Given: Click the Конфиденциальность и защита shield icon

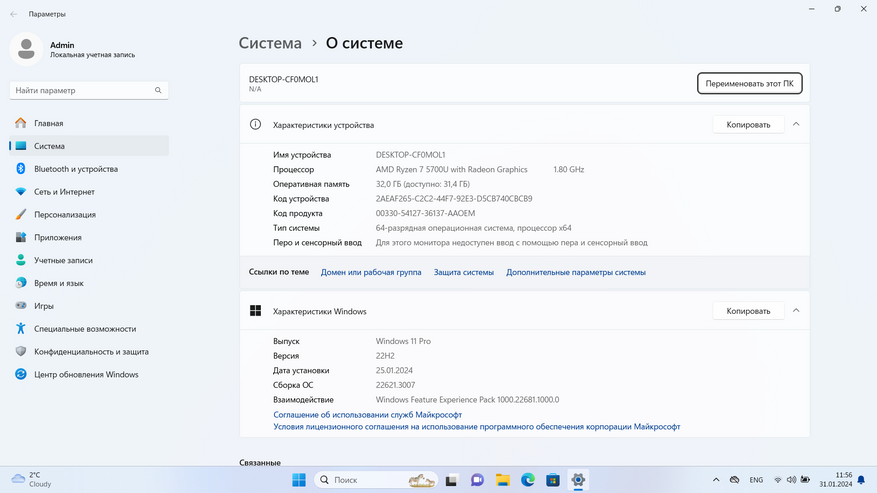Looking at the screenshot, I should tap(21, 351).
